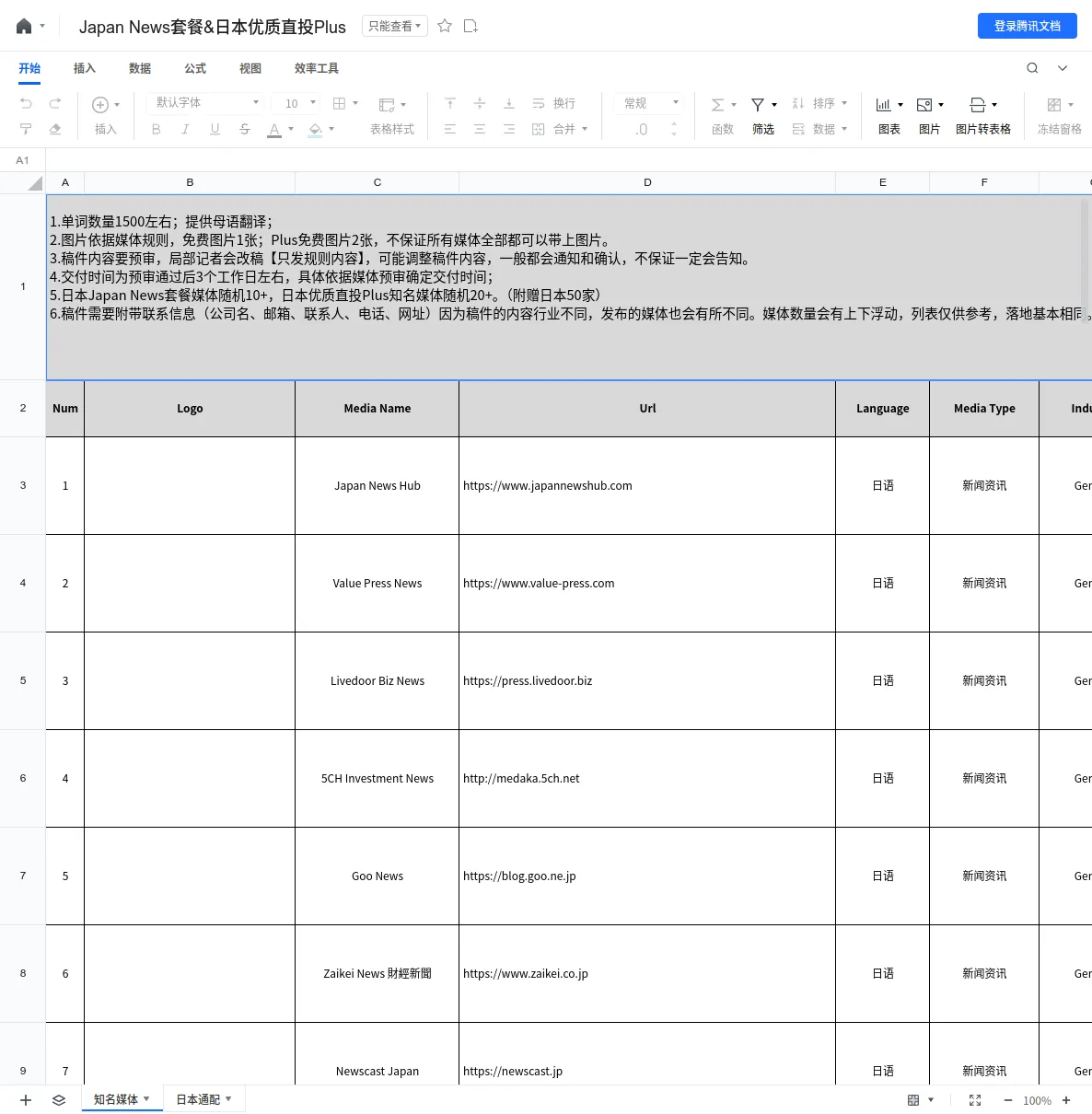The height and width of the screenshot is (1114, 1092).
Task: Align text left
Action: [450, 129]
